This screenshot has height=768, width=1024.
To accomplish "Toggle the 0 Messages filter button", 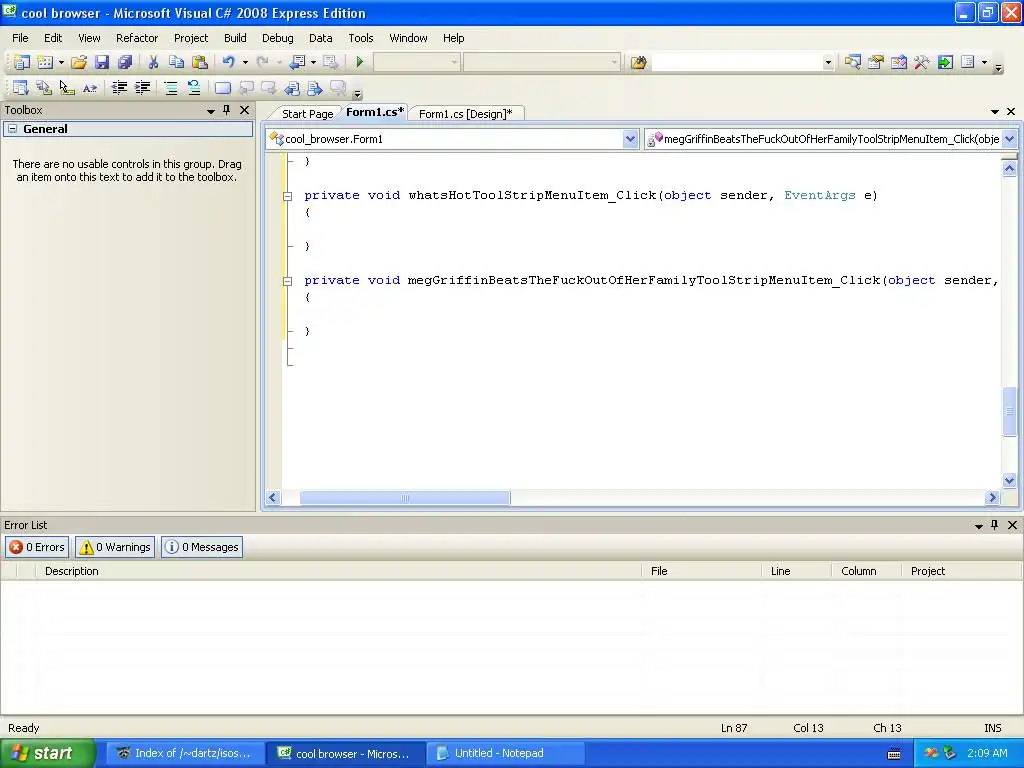I will click(202, 547).
